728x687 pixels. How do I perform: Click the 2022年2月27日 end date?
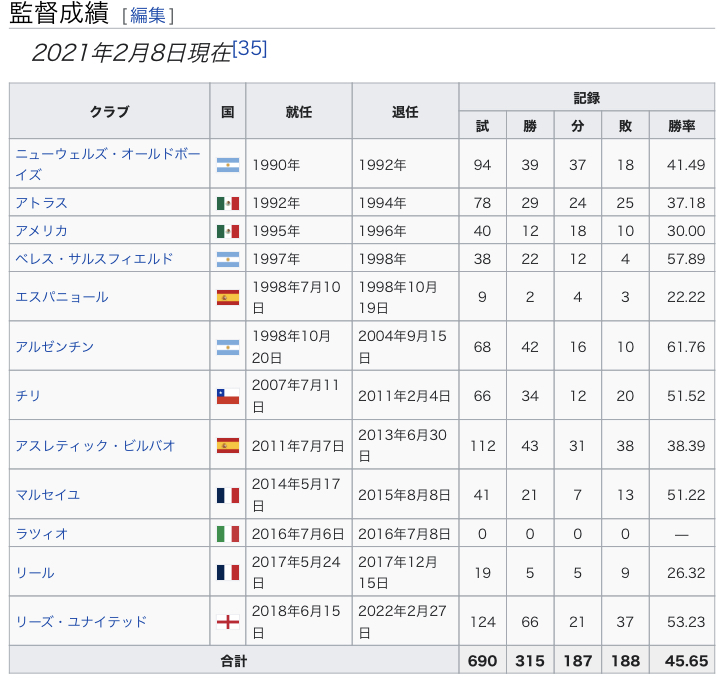pos(402,622)
